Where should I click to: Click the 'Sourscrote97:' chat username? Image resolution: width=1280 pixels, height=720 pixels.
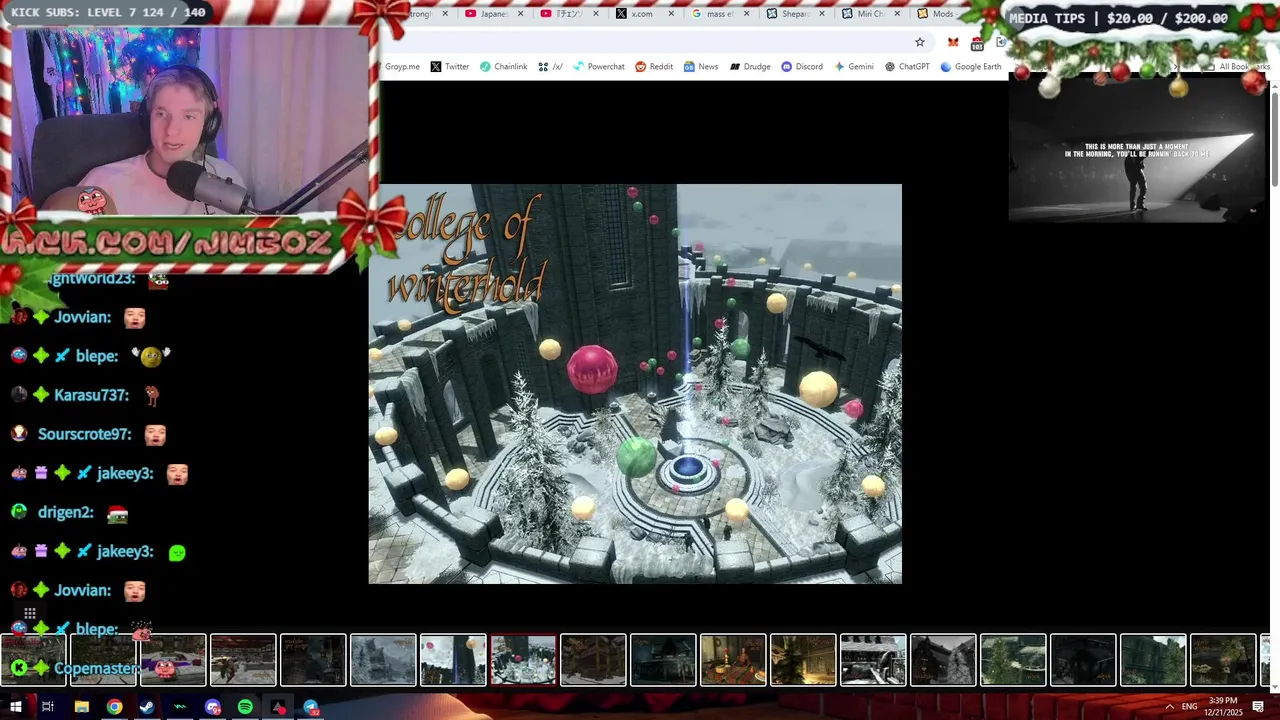(85, 434)
